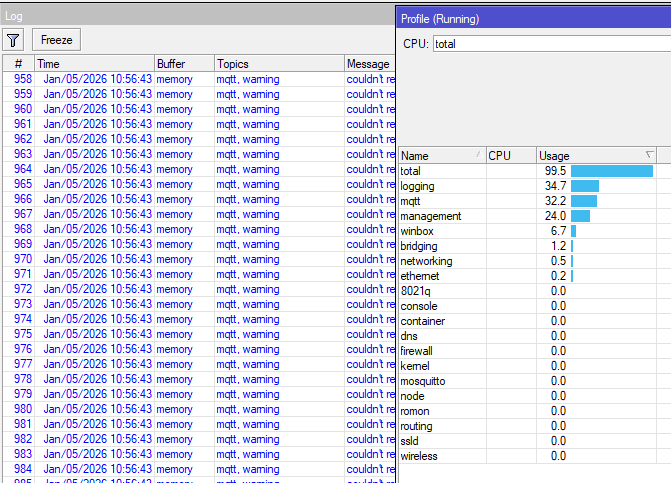Click the CPU field showing total

click(x=552, y=44)
